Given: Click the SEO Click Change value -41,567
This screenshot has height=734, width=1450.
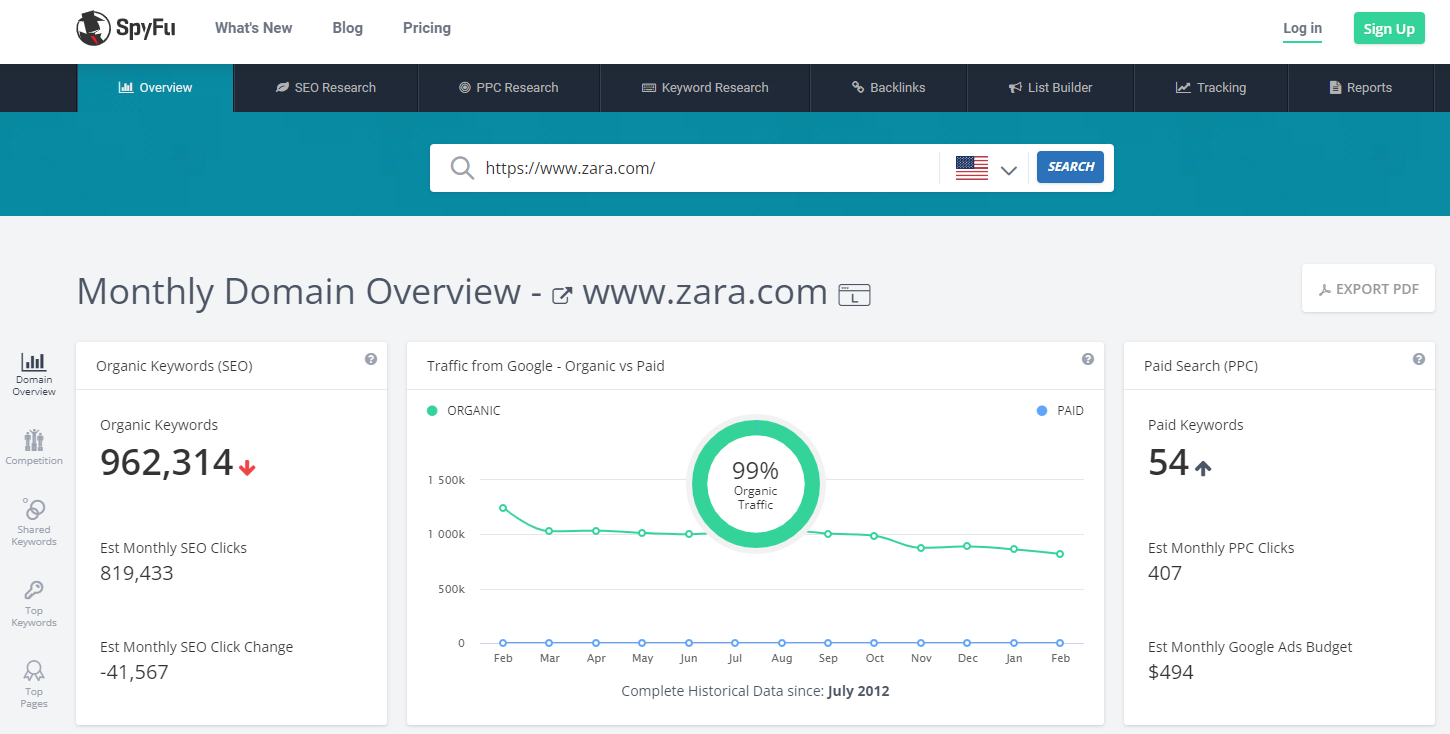Looking at the screenshot, I should [x=134, y=672].
